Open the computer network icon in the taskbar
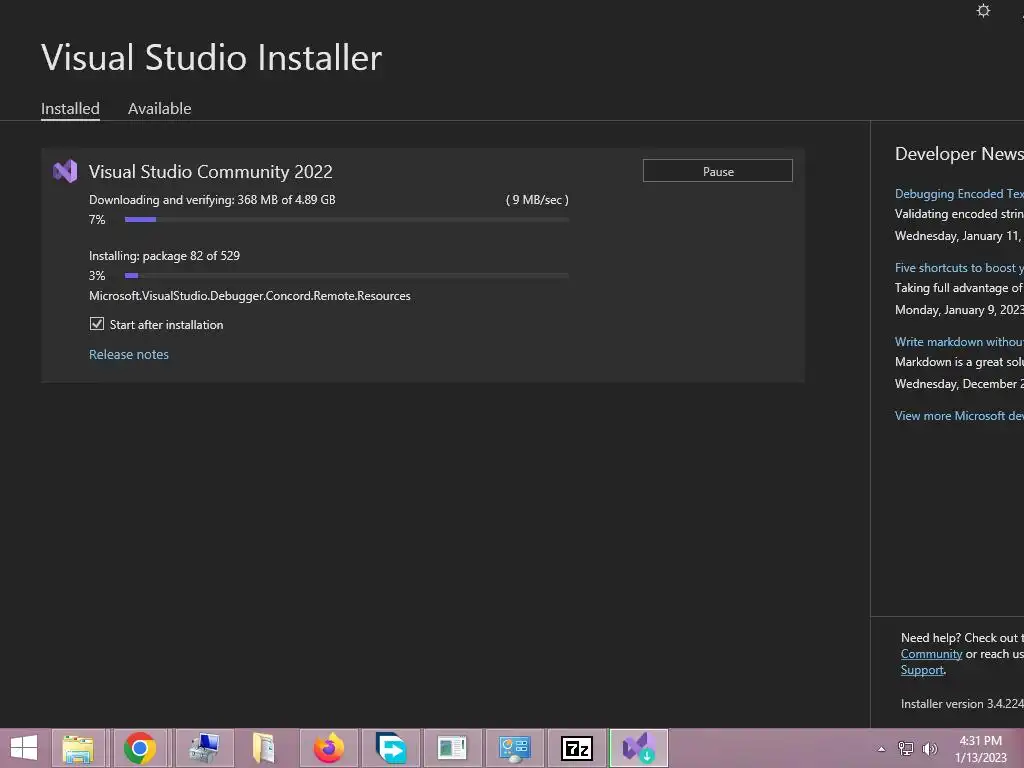Viewport: 1024px width, 768px height. pos(204,748)
